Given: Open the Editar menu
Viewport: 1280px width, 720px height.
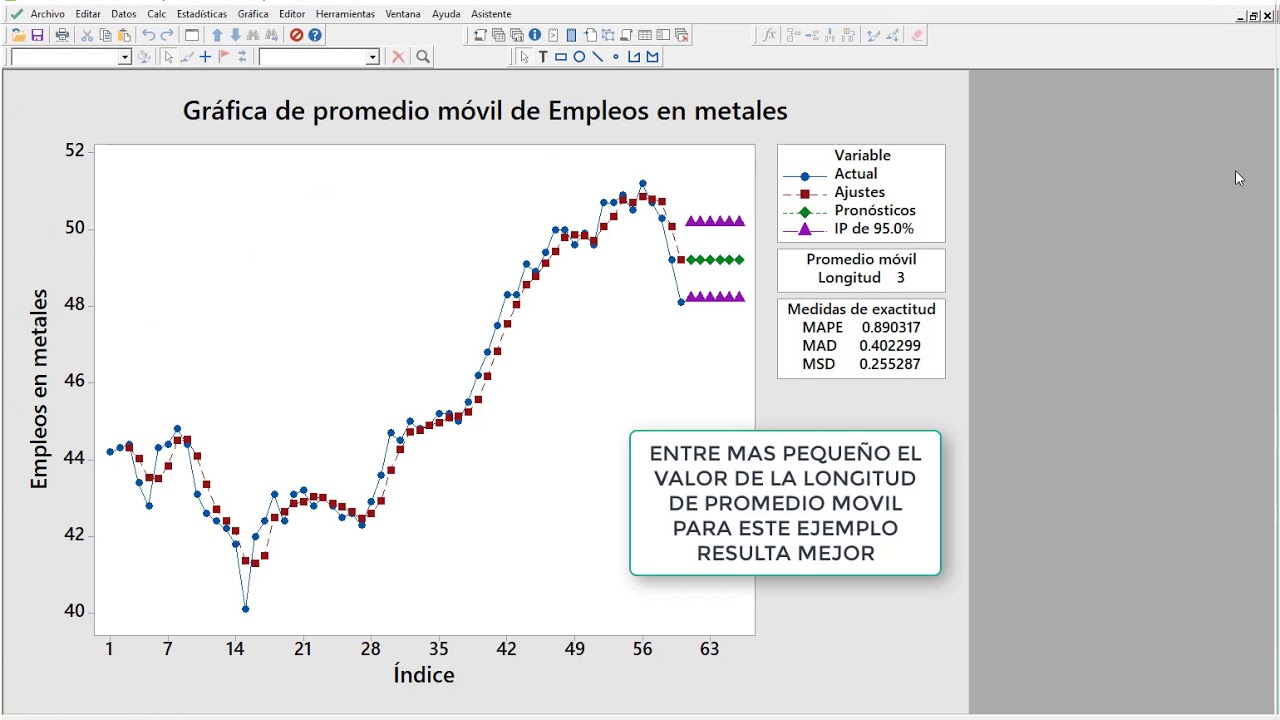Looking at the screenshot, I should (x=88, y=14).
